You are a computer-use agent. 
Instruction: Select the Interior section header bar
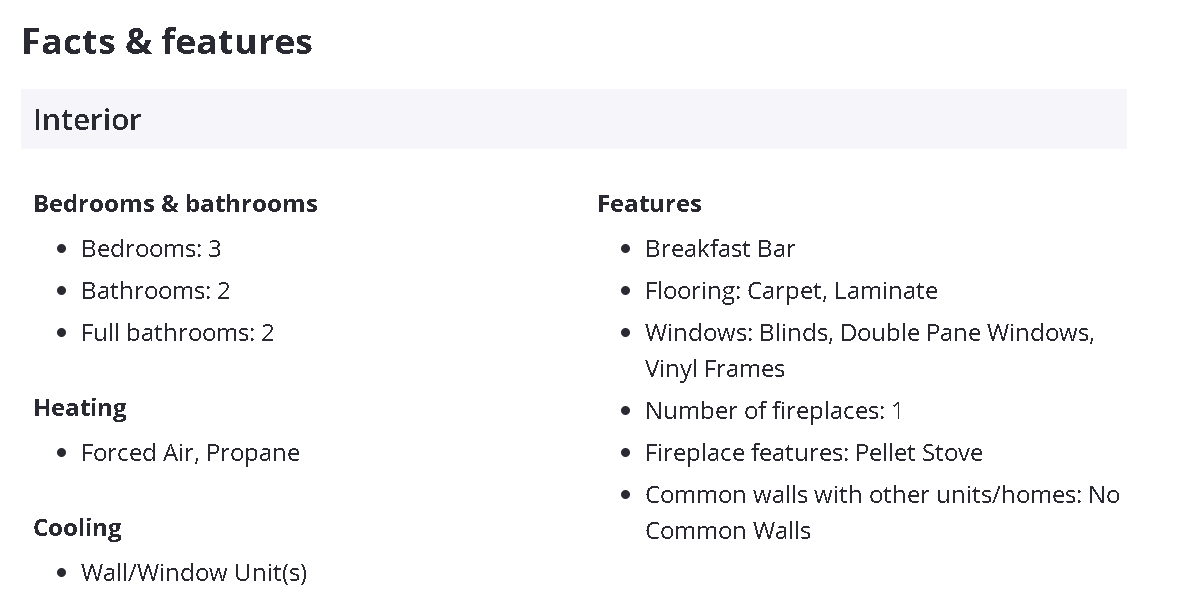[x=573, y=120]
